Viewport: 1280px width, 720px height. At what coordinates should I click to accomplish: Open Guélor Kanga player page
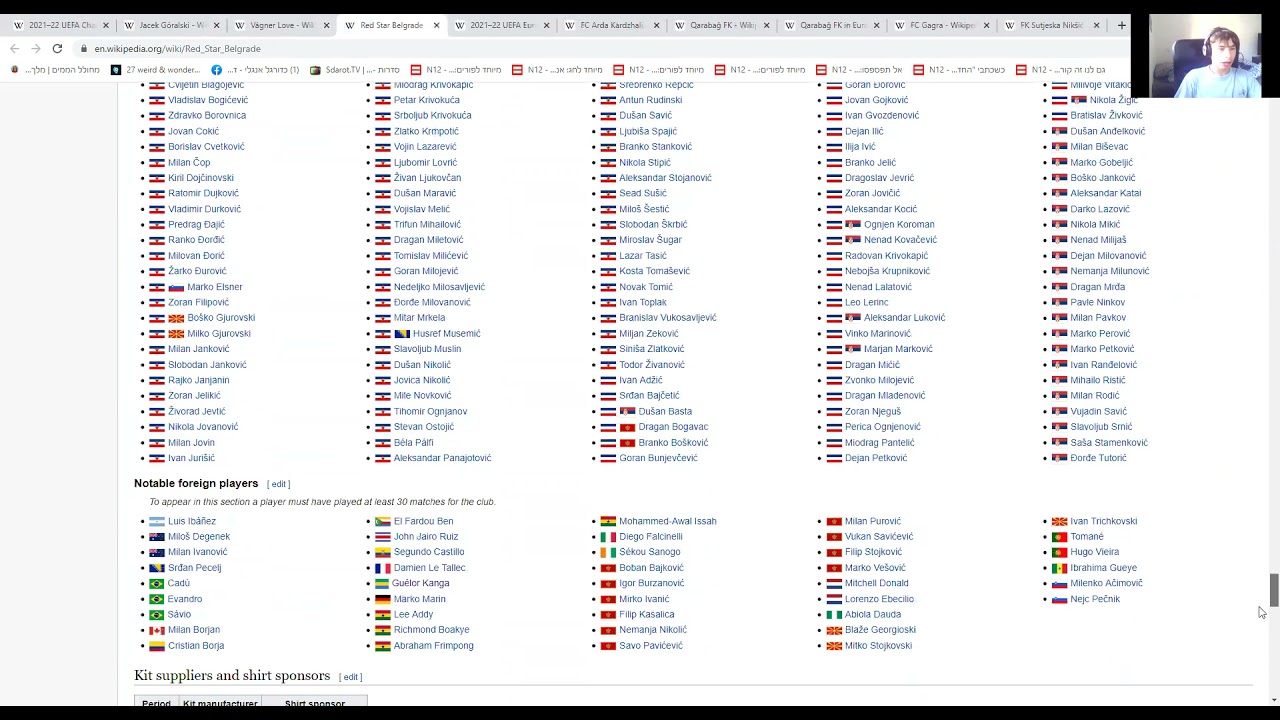pyautogui.click(x=420, y=583)
